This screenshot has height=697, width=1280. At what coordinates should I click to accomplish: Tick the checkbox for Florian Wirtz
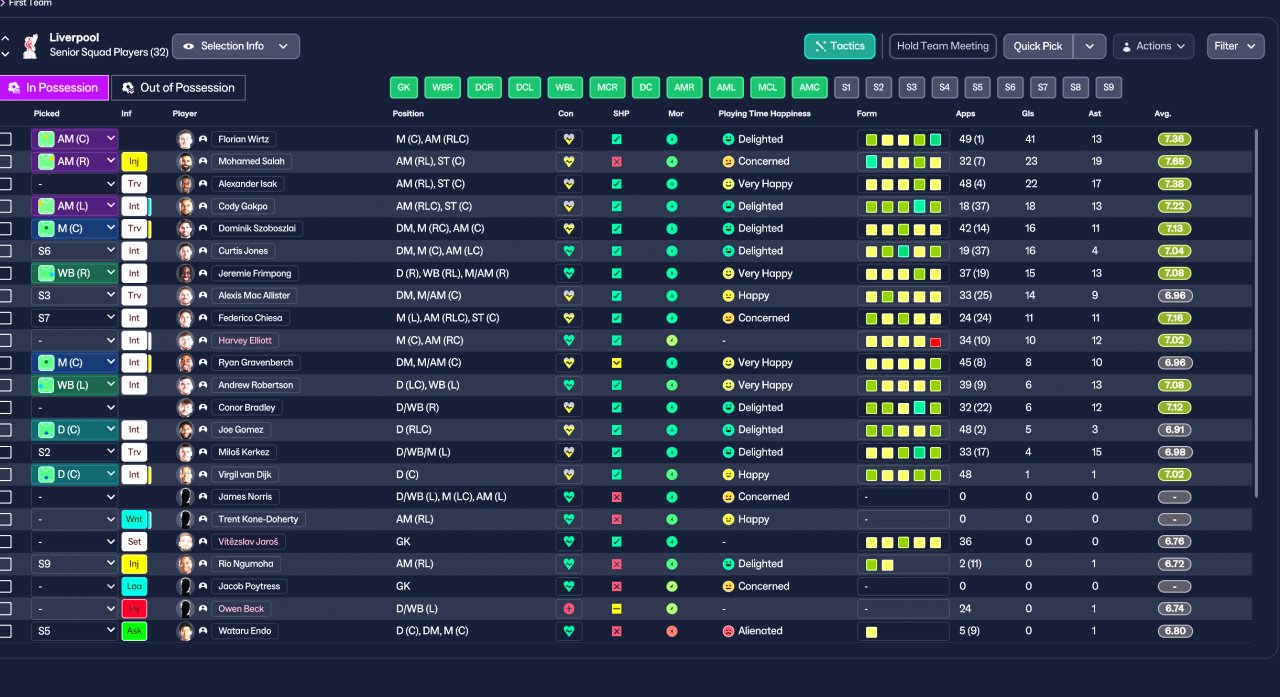click(x=6, y=139)
